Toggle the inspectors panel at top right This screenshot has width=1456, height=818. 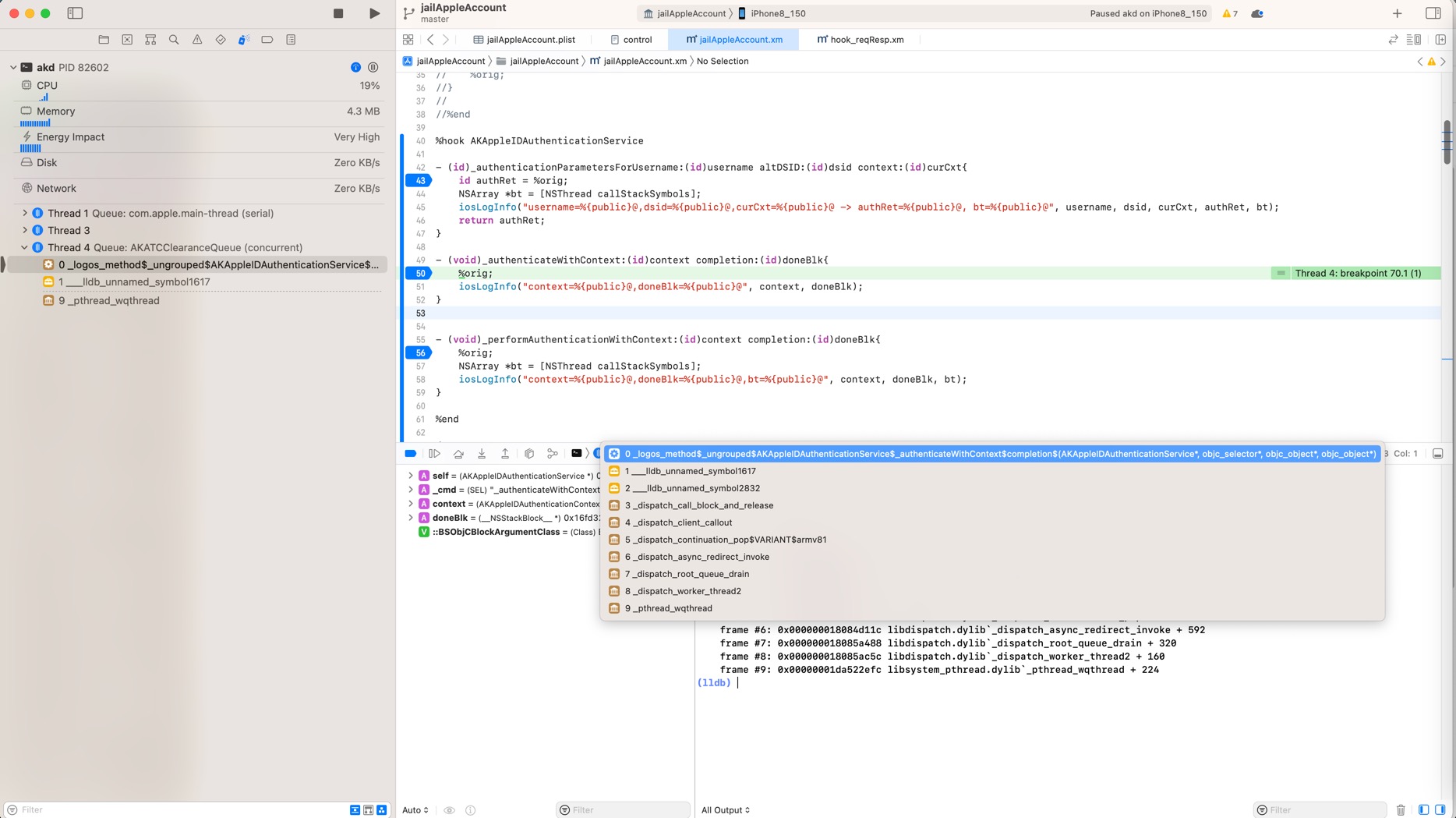[1433, 13]
